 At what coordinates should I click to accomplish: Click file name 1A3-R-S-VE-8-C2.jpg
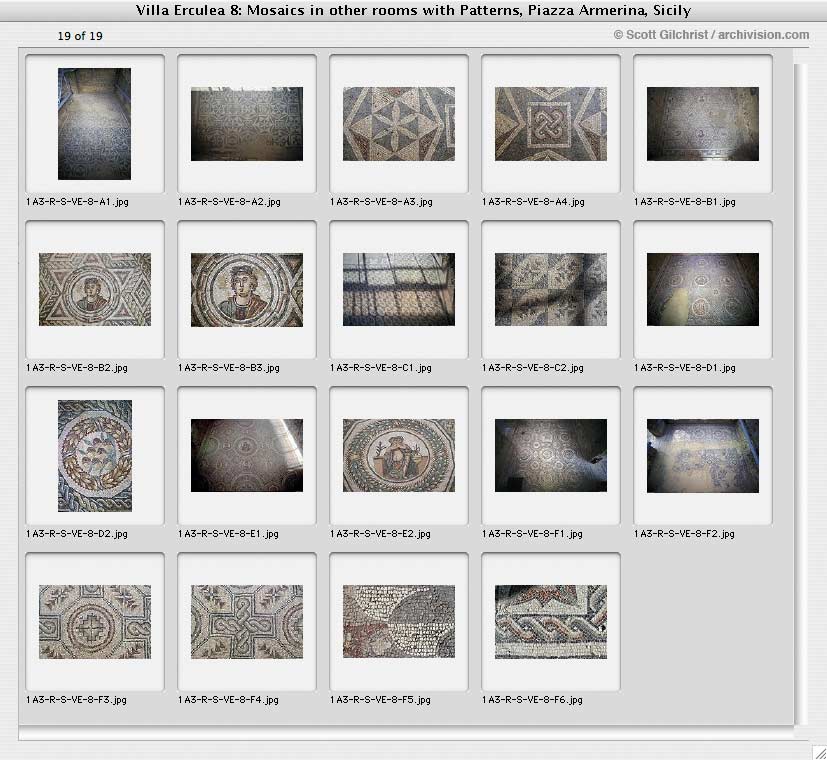point(532,368)
